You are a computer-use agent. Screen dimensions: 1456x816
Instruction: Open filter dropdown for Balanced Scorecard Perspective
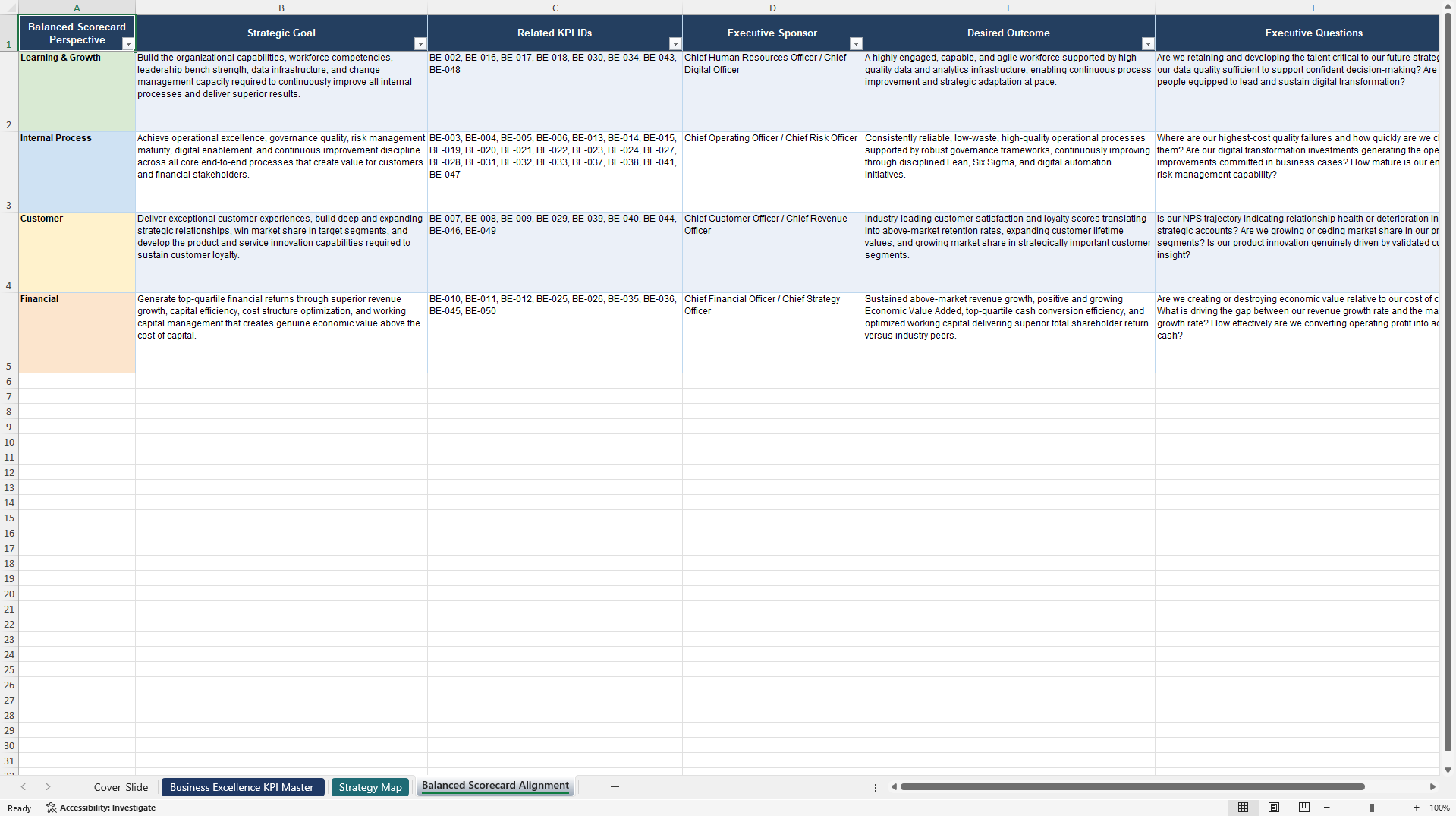128,44
